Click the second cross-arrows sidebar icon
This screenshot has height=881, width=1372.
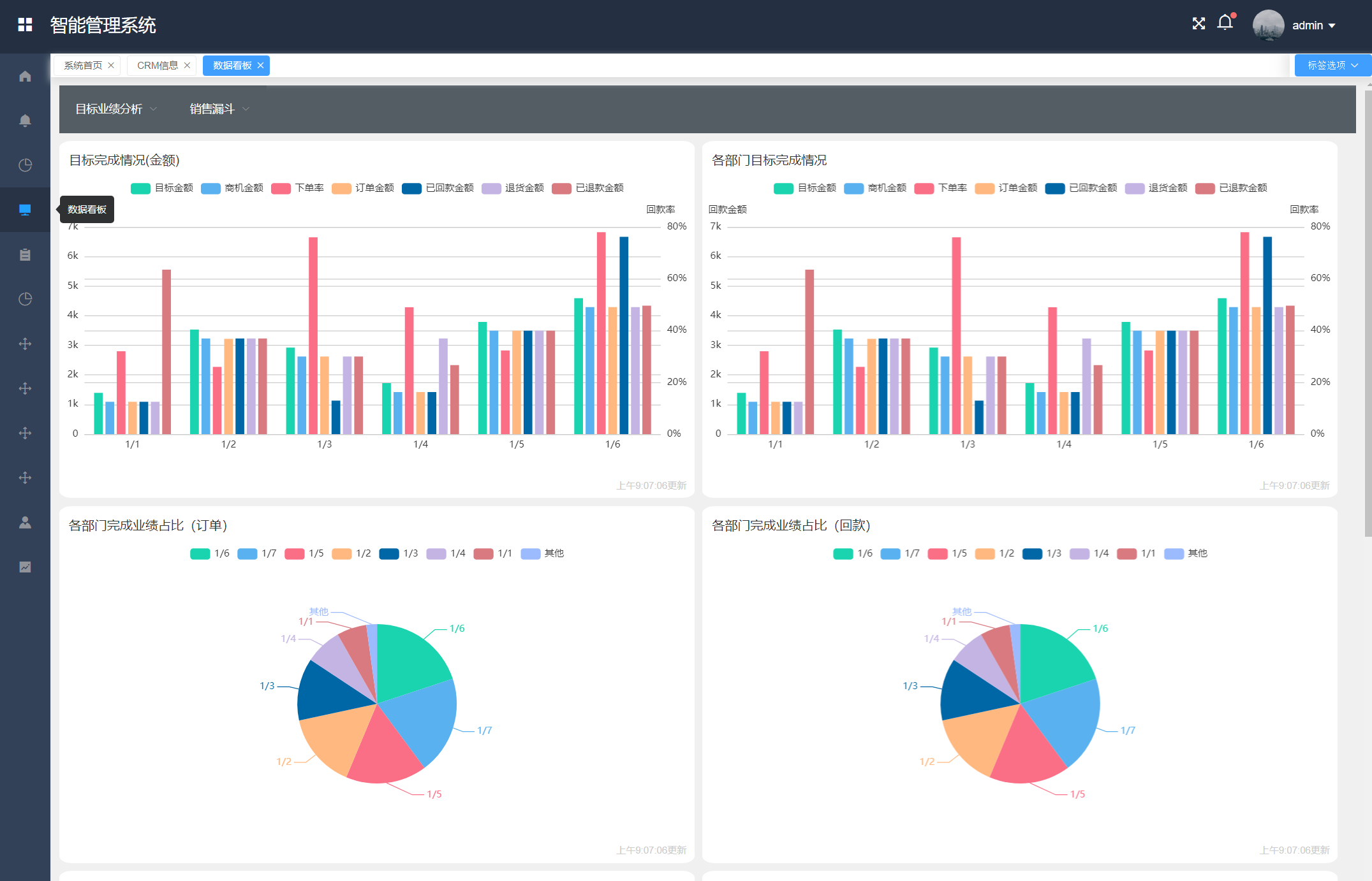click(25, 388)
